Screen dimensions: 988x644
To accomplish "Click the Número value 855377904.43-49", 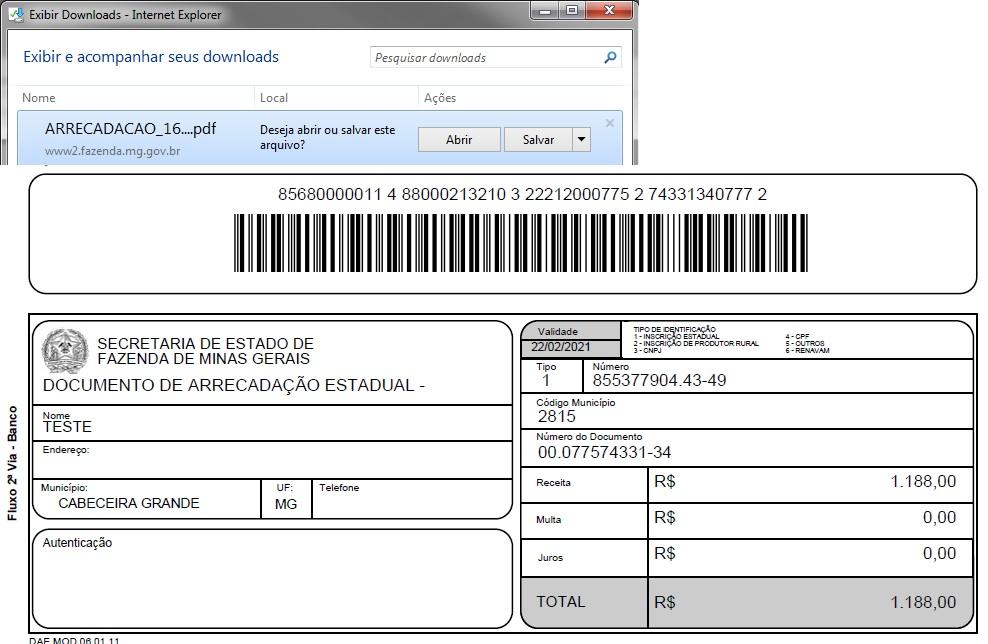I will (x=659, y=380).
